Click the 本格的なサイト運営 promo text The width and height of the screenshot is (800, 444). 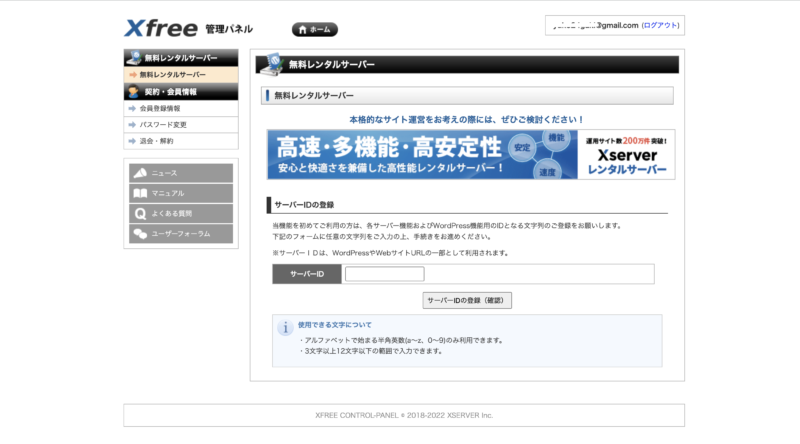click(x=466, y=119)
